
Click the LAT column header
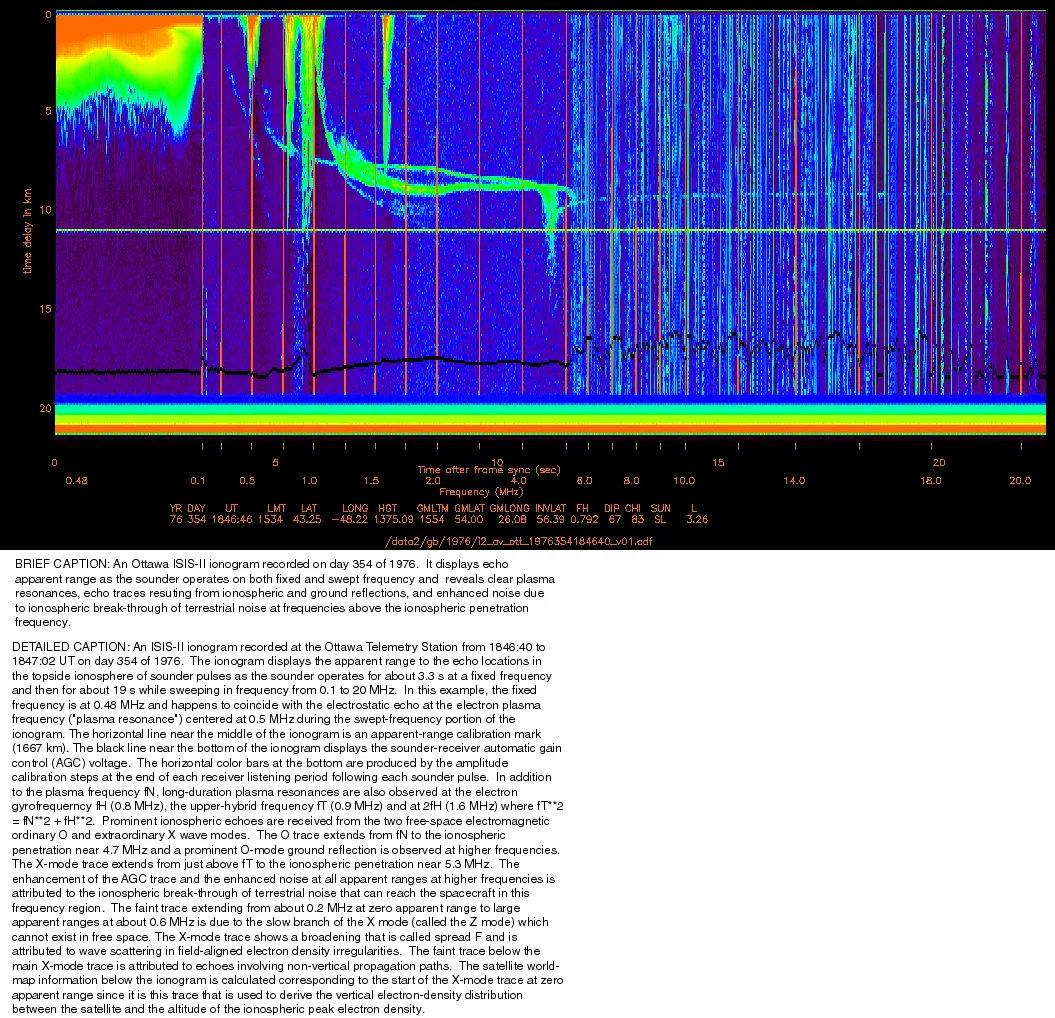tap(309, 508)
